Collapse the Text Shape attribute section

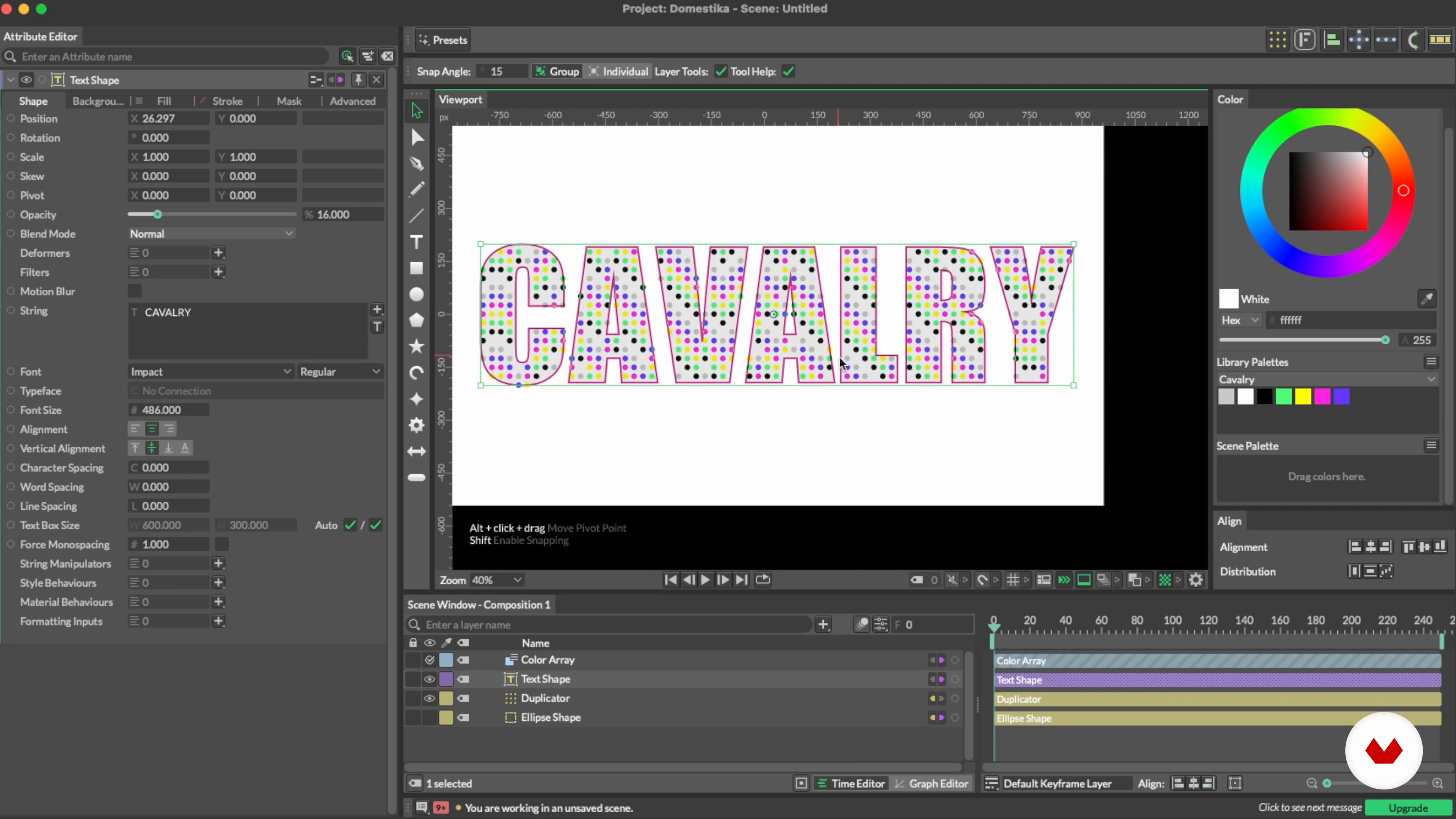(10, 80)
